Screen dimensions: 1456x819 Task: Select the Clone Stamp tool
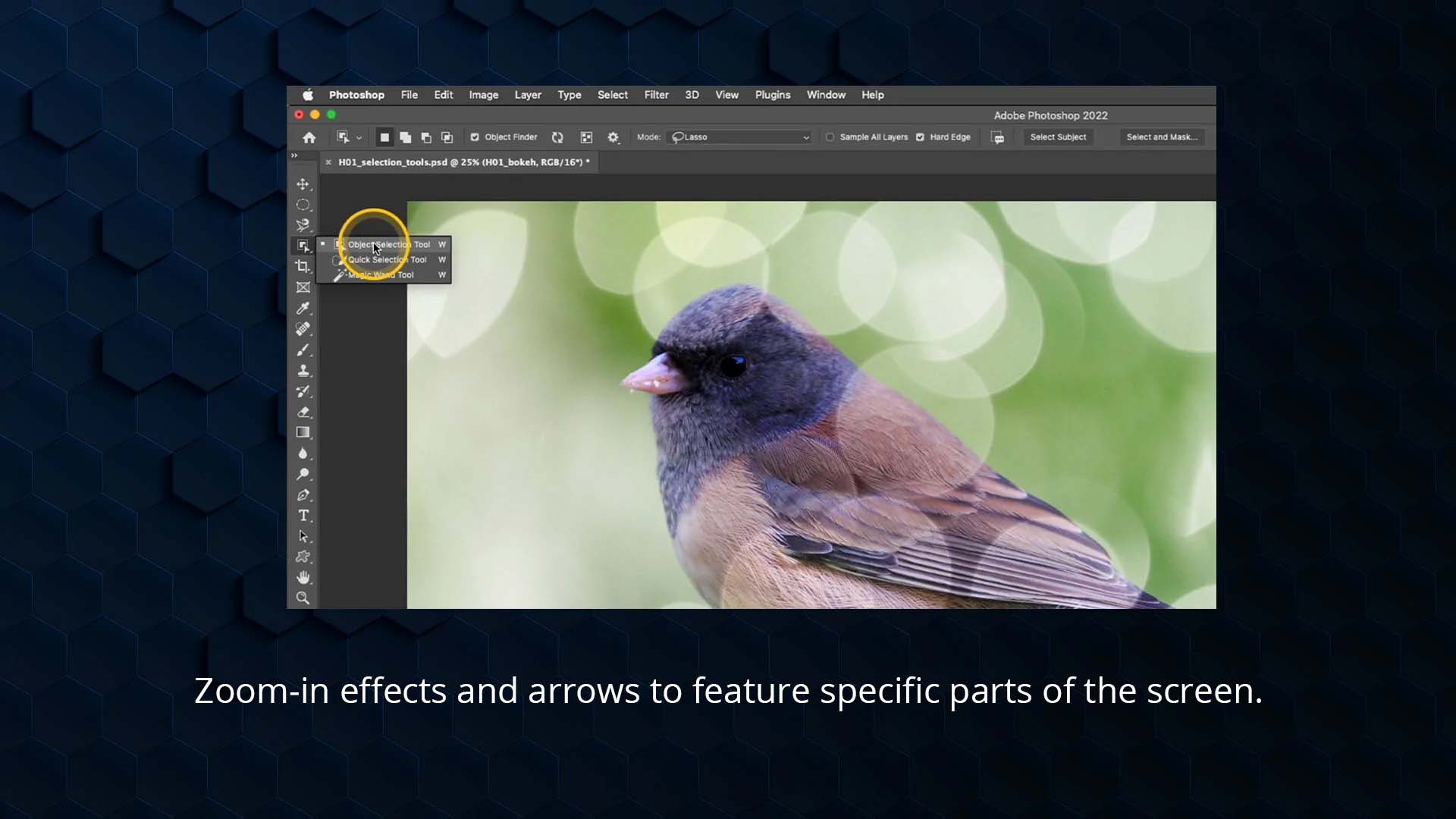coord(303,370)
